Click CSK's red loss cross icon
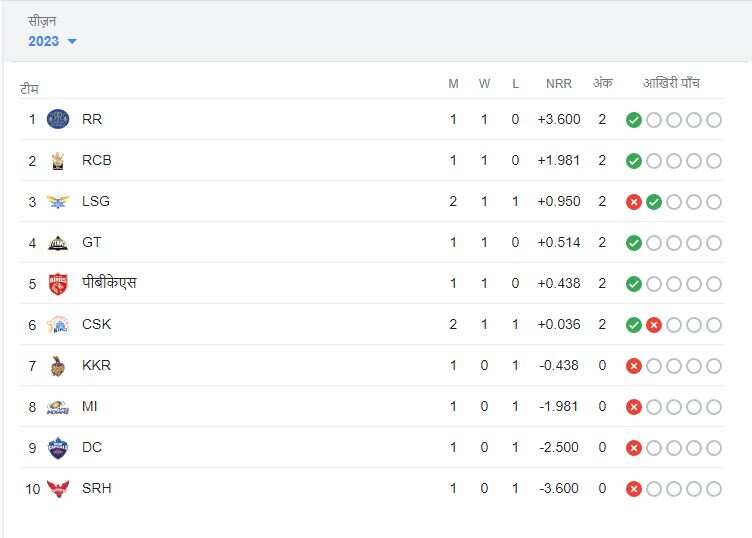Viewport: 752px width, 538px height. point(653,325)
